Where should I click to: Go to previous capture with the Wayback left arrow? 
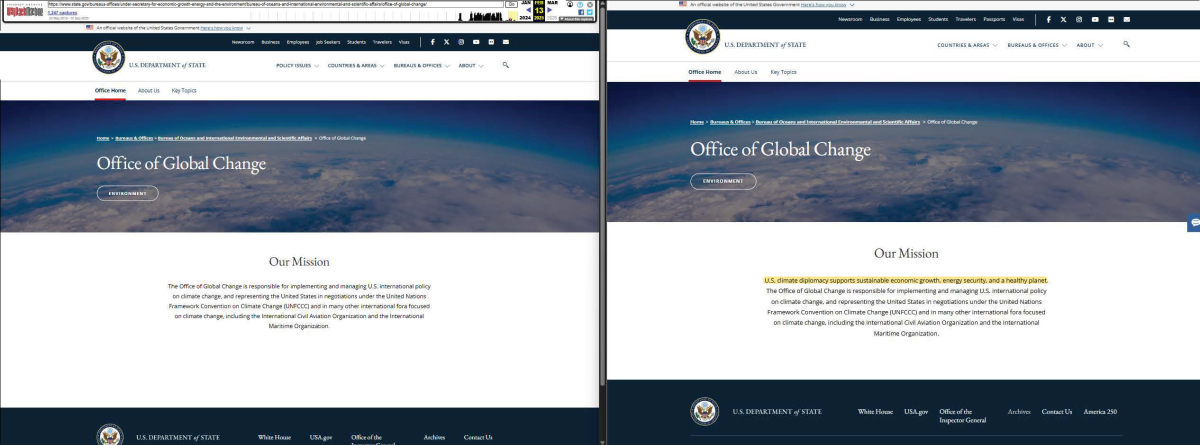pos(528,11)
